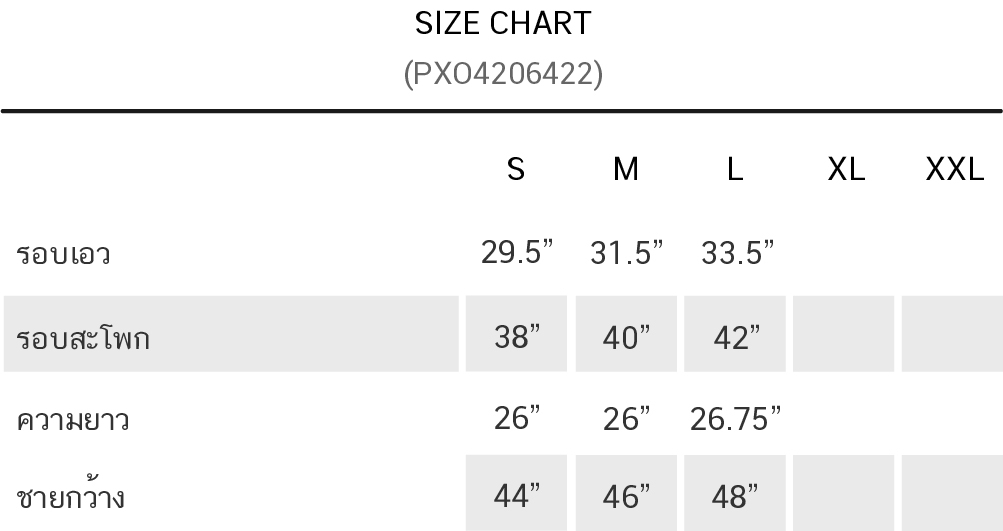Click the 26.75" length value for L

(735, 418)
